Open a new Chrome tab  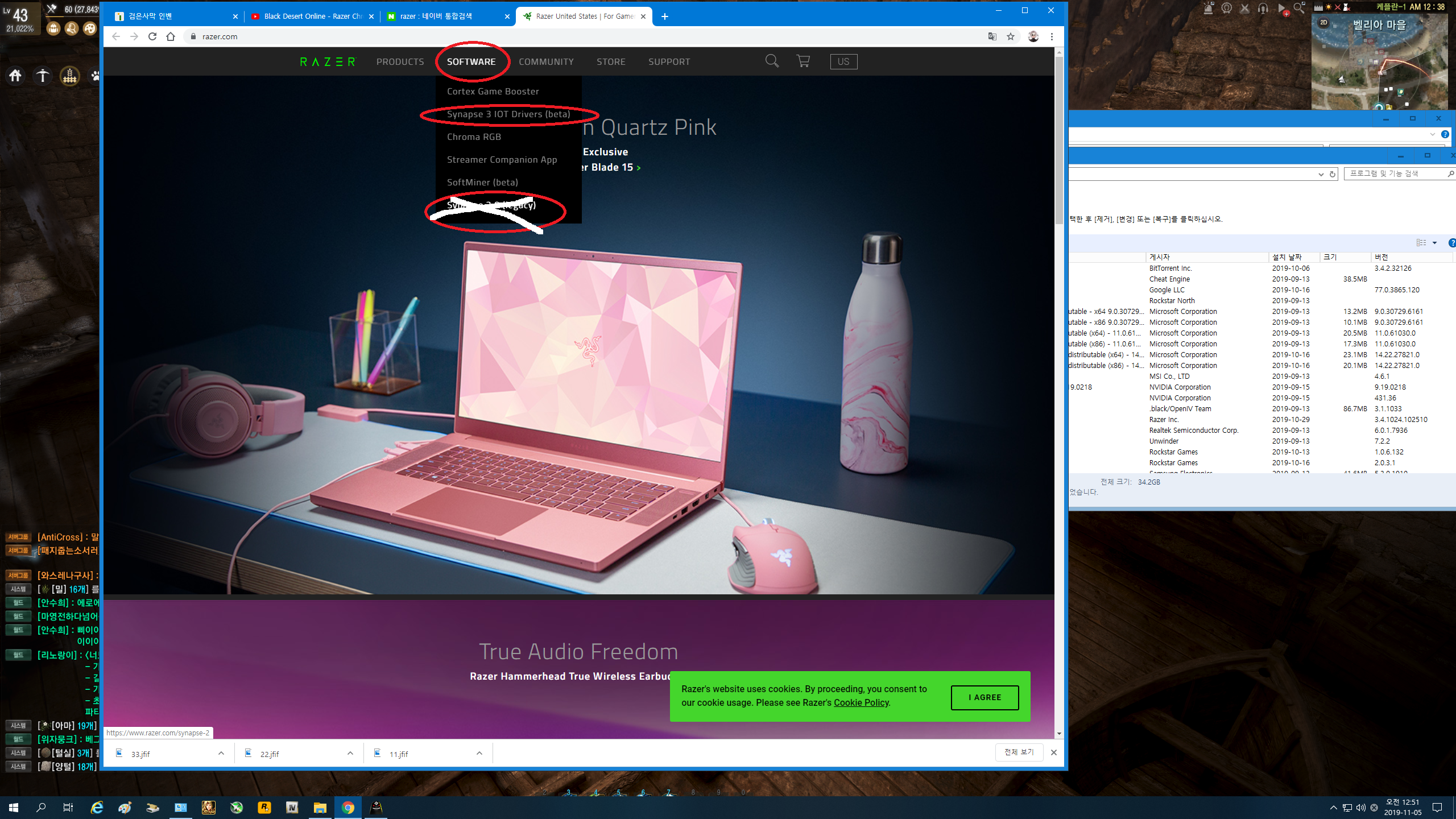tap(665, 16)
